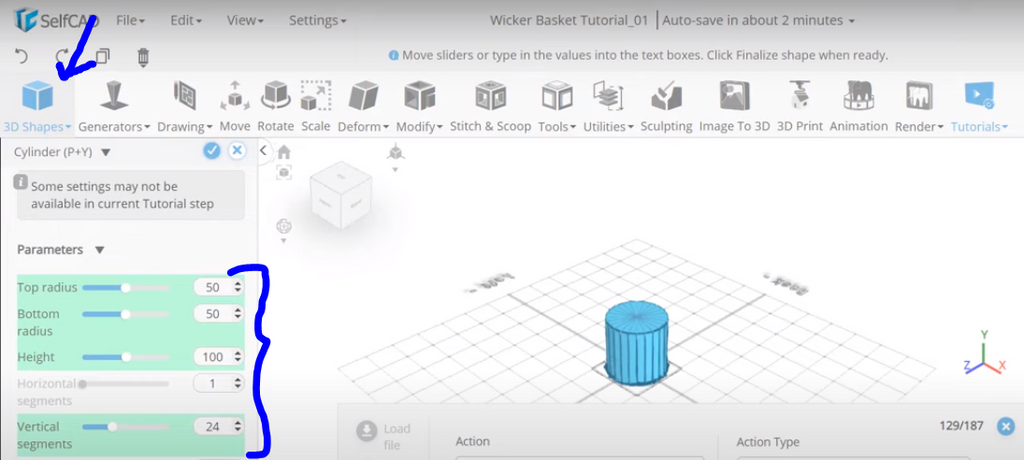The width and height of the screenshot is (1024, 460).
Task: Click the Bottom radius value field
Action: [218, 314]
